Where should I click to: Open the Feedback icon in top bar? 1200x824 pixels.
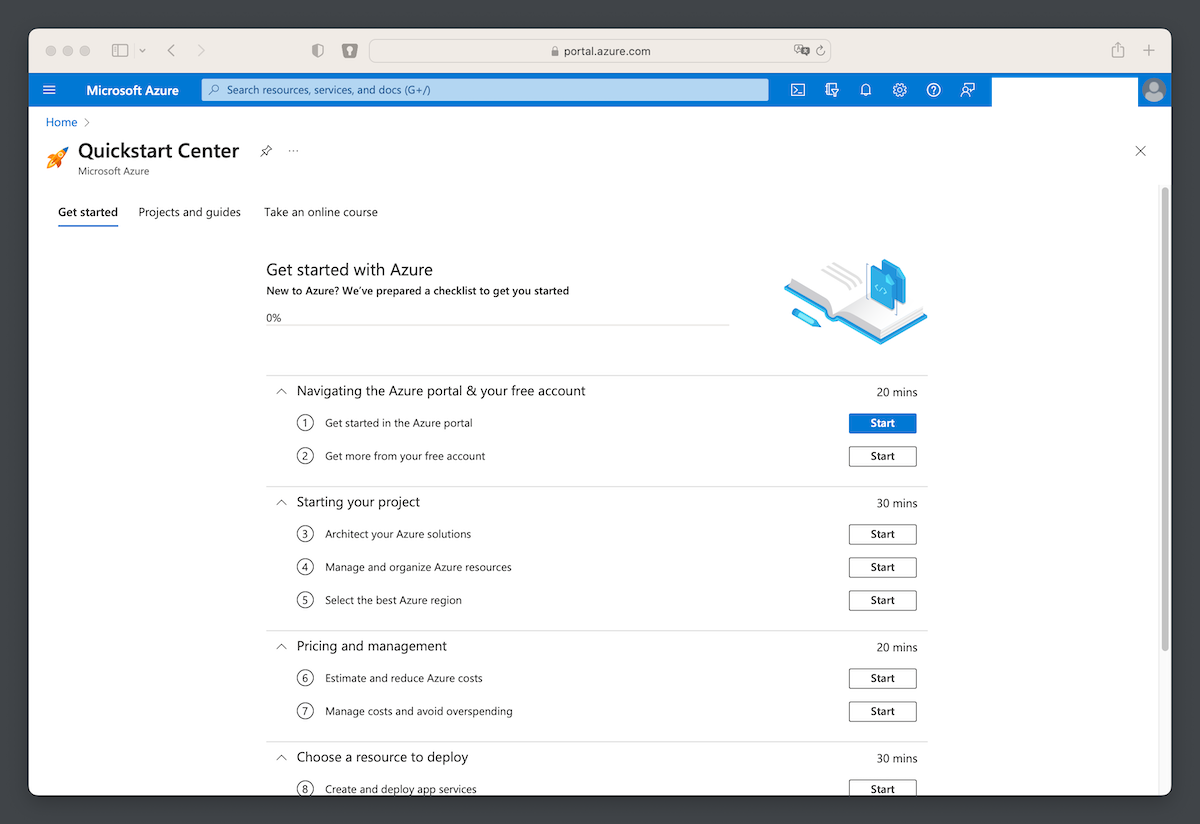(967, 90)
